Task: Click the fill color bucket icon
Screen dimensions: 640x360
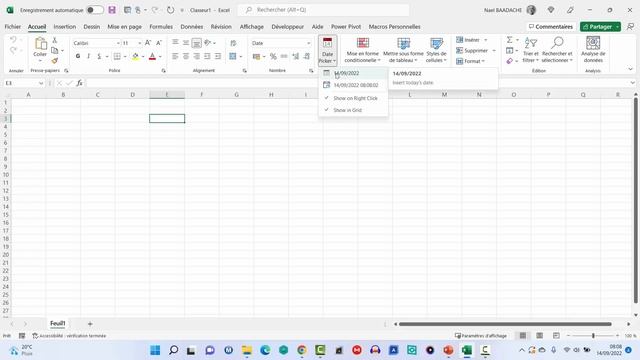Action: (x=136, y=56)
